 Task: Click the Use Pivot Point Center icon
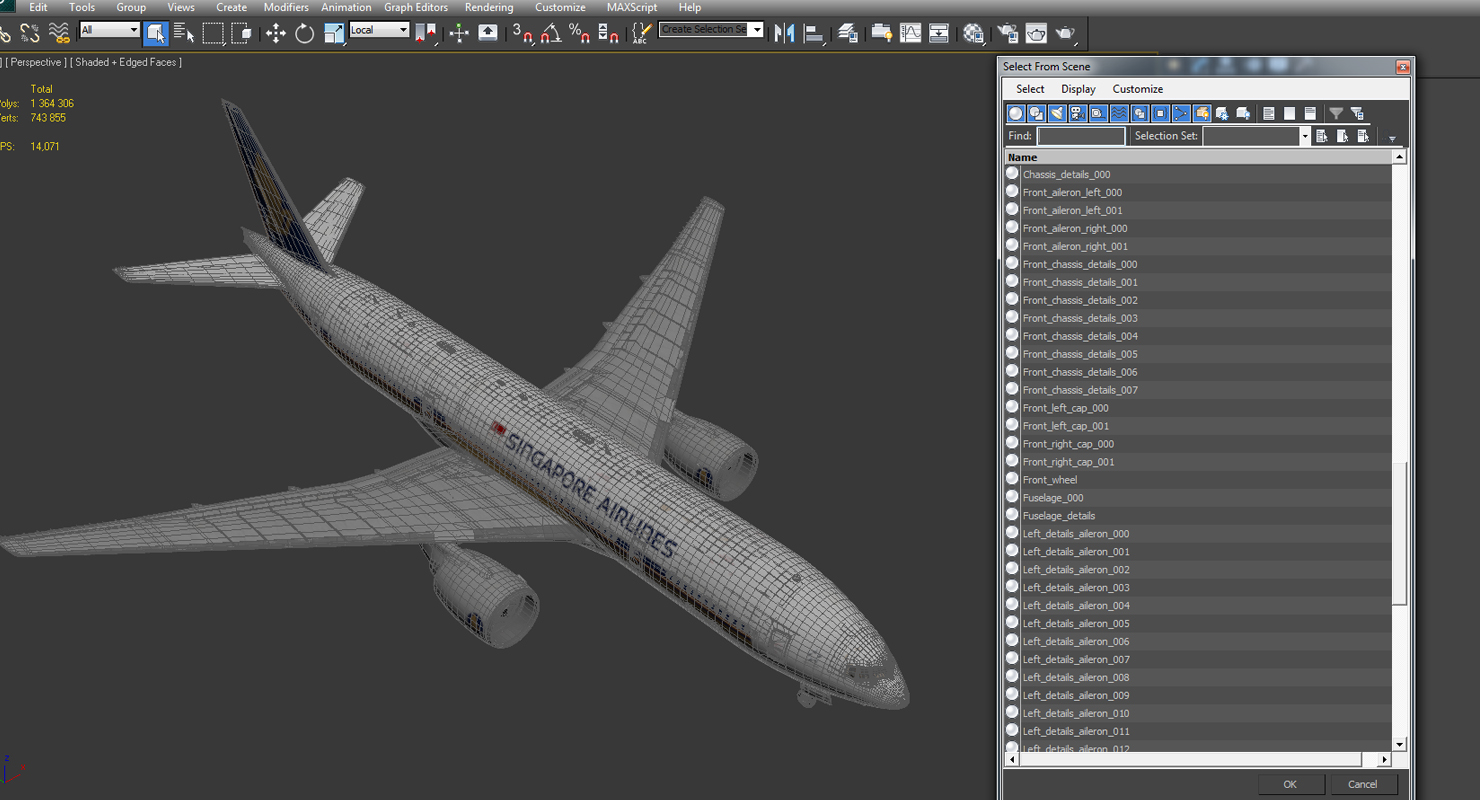[x=427, y=33]
